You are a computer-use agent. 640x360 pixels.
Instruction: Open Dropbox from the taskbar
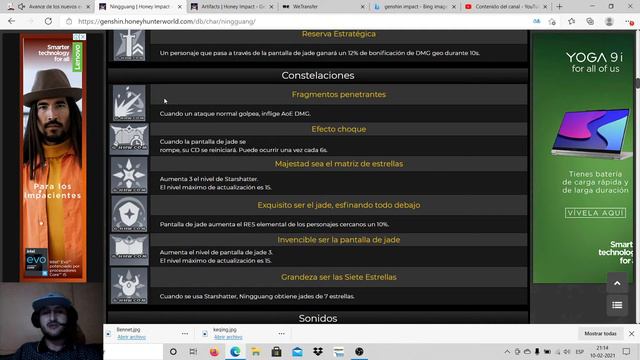[x=318, y=351]
